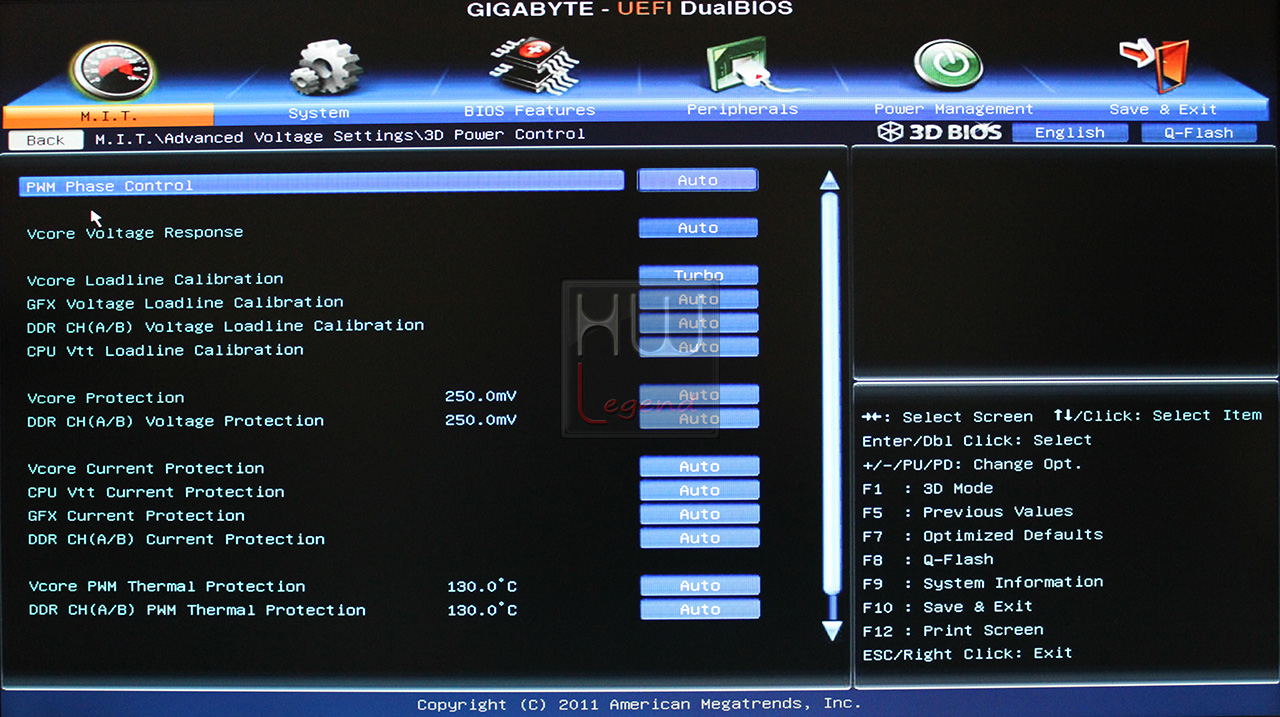Select the Peripherals tab label
Viewport: 1280px width, 717px height.
pyautogui.click(x=742, y=109)
